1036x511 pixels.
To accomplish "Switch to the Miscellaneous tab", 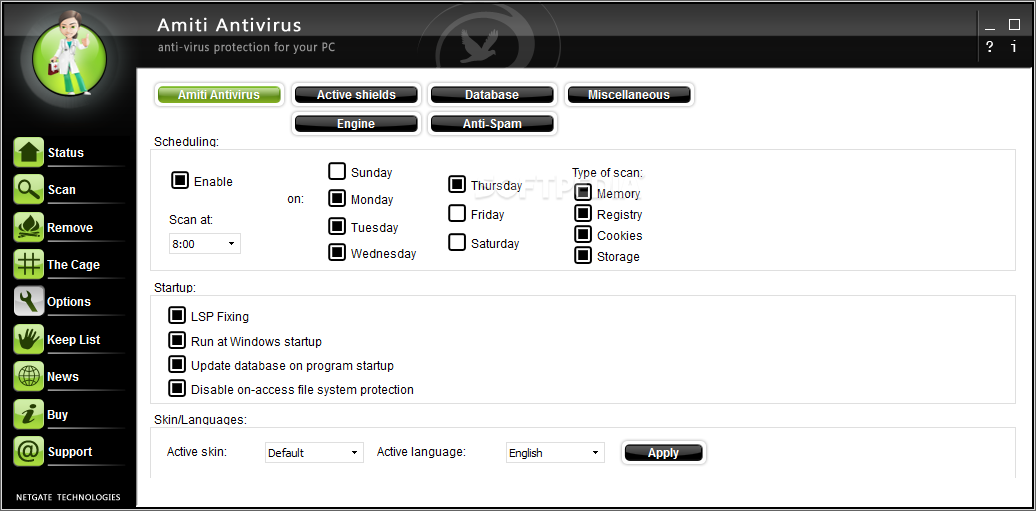I will [629, 95].
